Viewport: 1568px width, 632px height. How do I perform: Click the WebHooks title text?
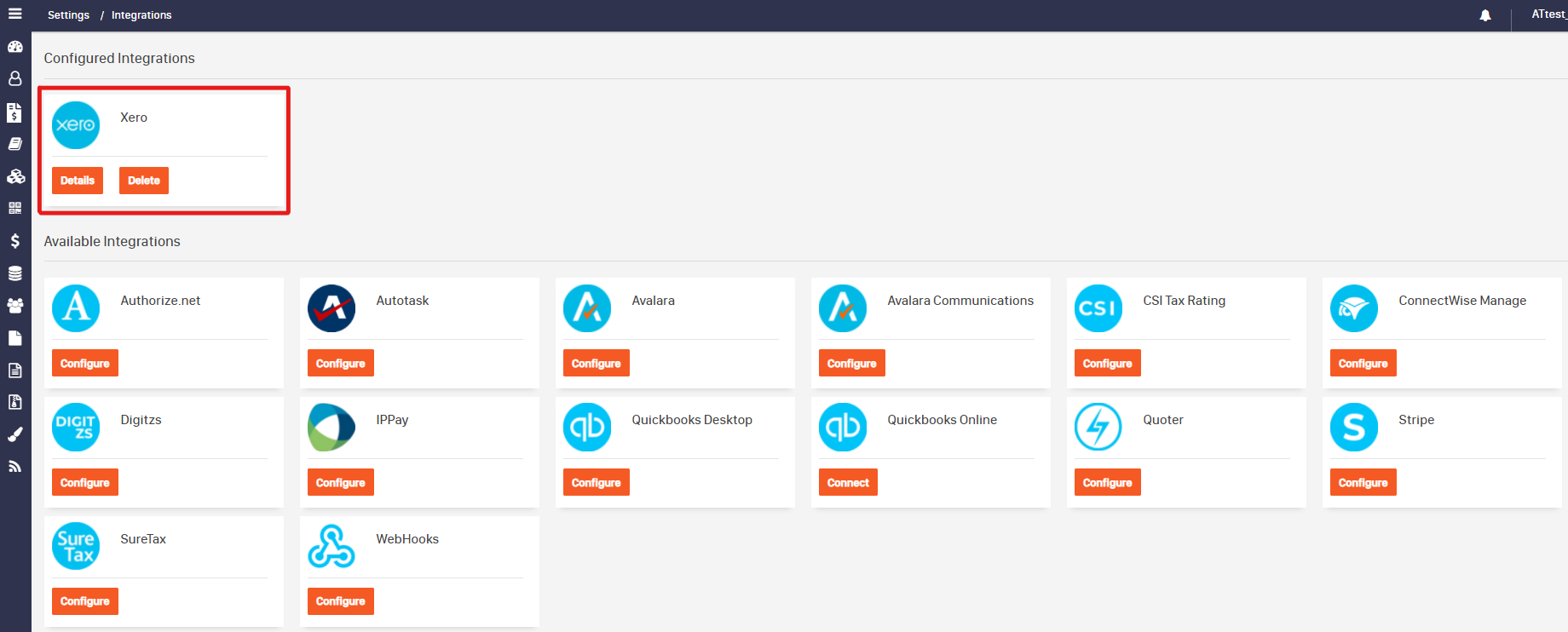click(407, 539)
